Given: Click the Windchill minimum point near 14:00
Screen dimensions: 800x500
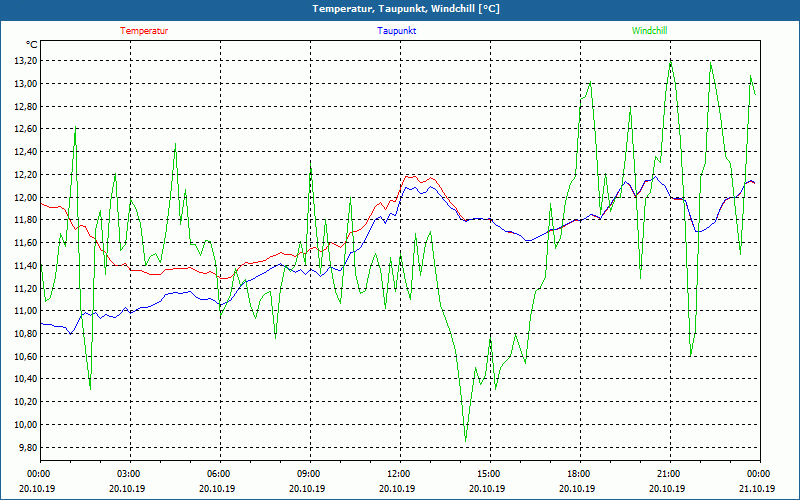Looking at the screenshot, I should click(x=465, y=441).
